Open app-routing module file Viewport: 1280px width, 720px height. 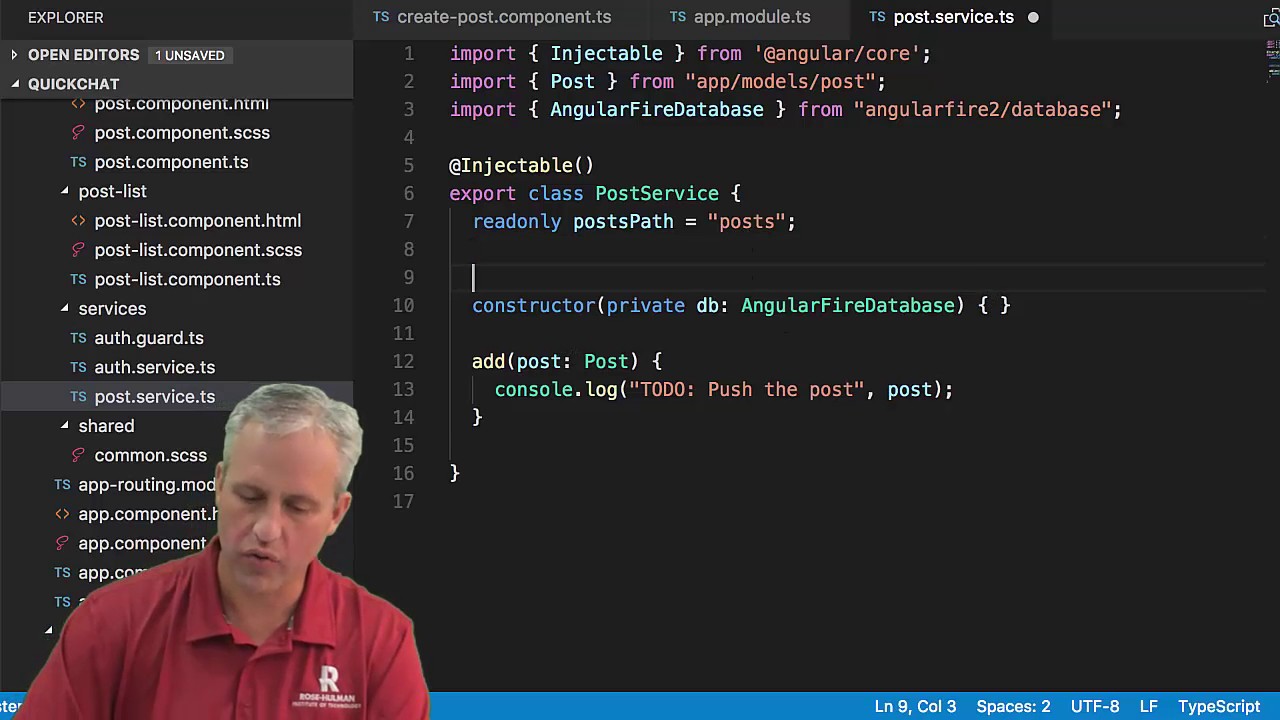coord(147,485)
